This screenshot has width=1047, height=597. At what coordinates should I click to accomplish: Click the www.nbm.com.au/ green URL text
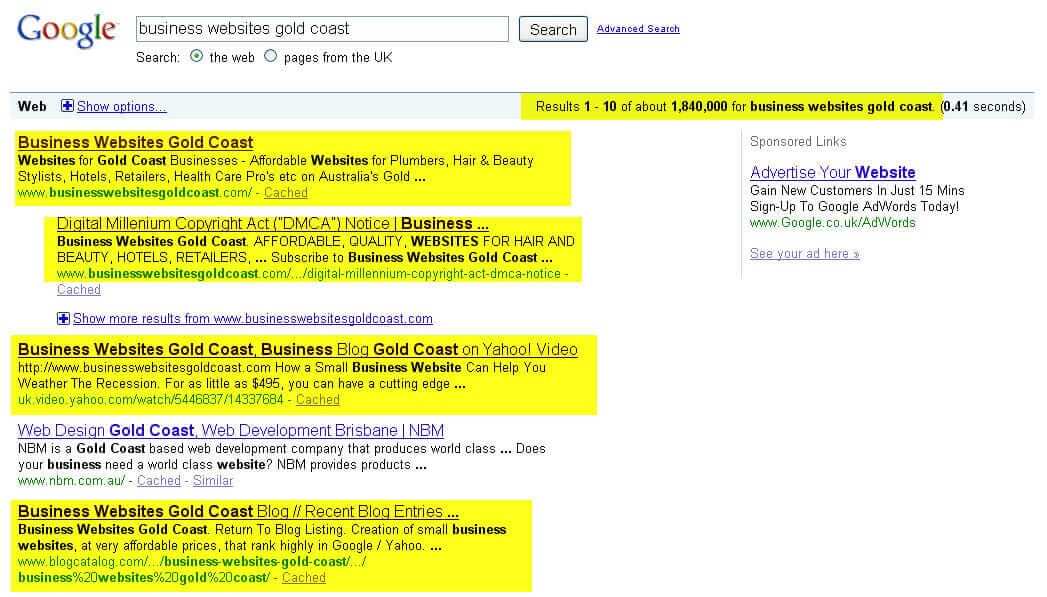coord(71,480)
